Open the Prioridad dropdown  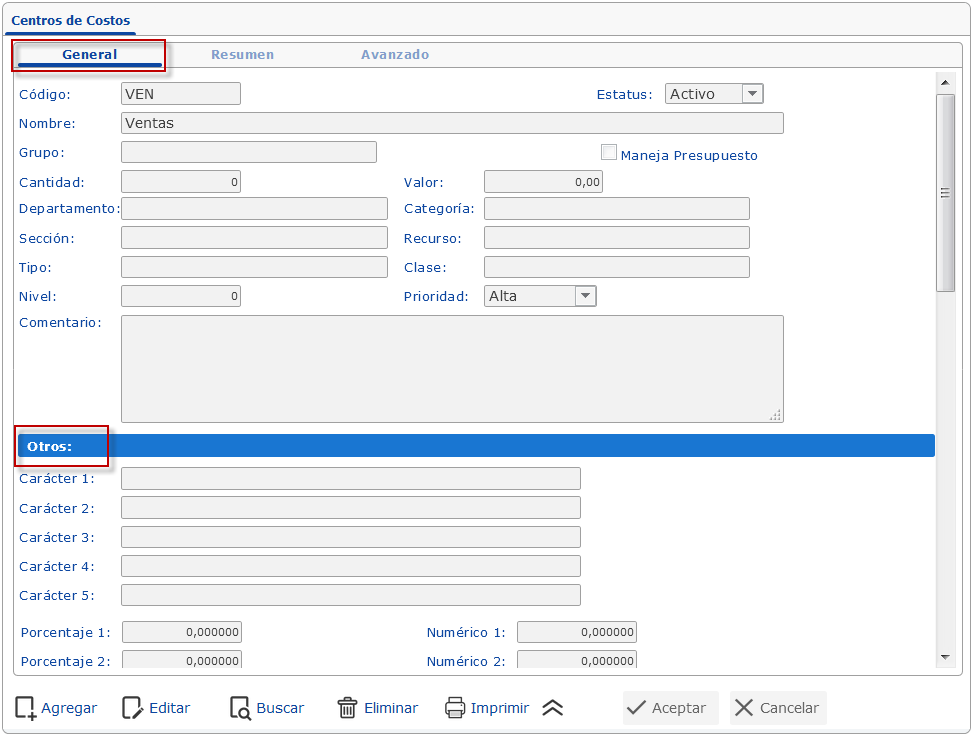pyautogui.click(x=585, y=296)
